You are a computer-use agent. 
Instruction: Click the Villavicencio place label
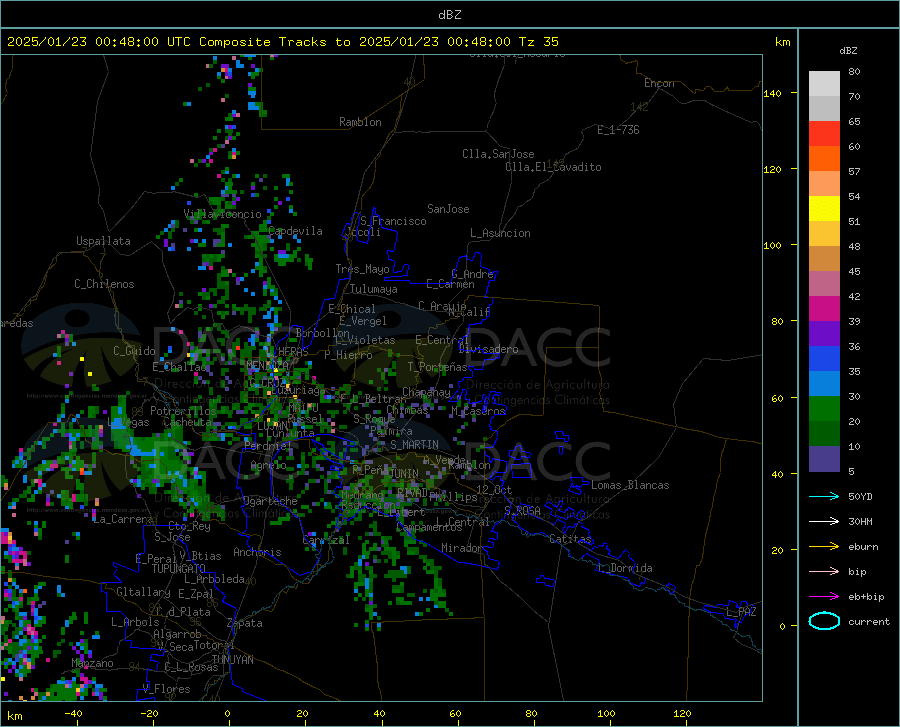(x=223, y=214)
